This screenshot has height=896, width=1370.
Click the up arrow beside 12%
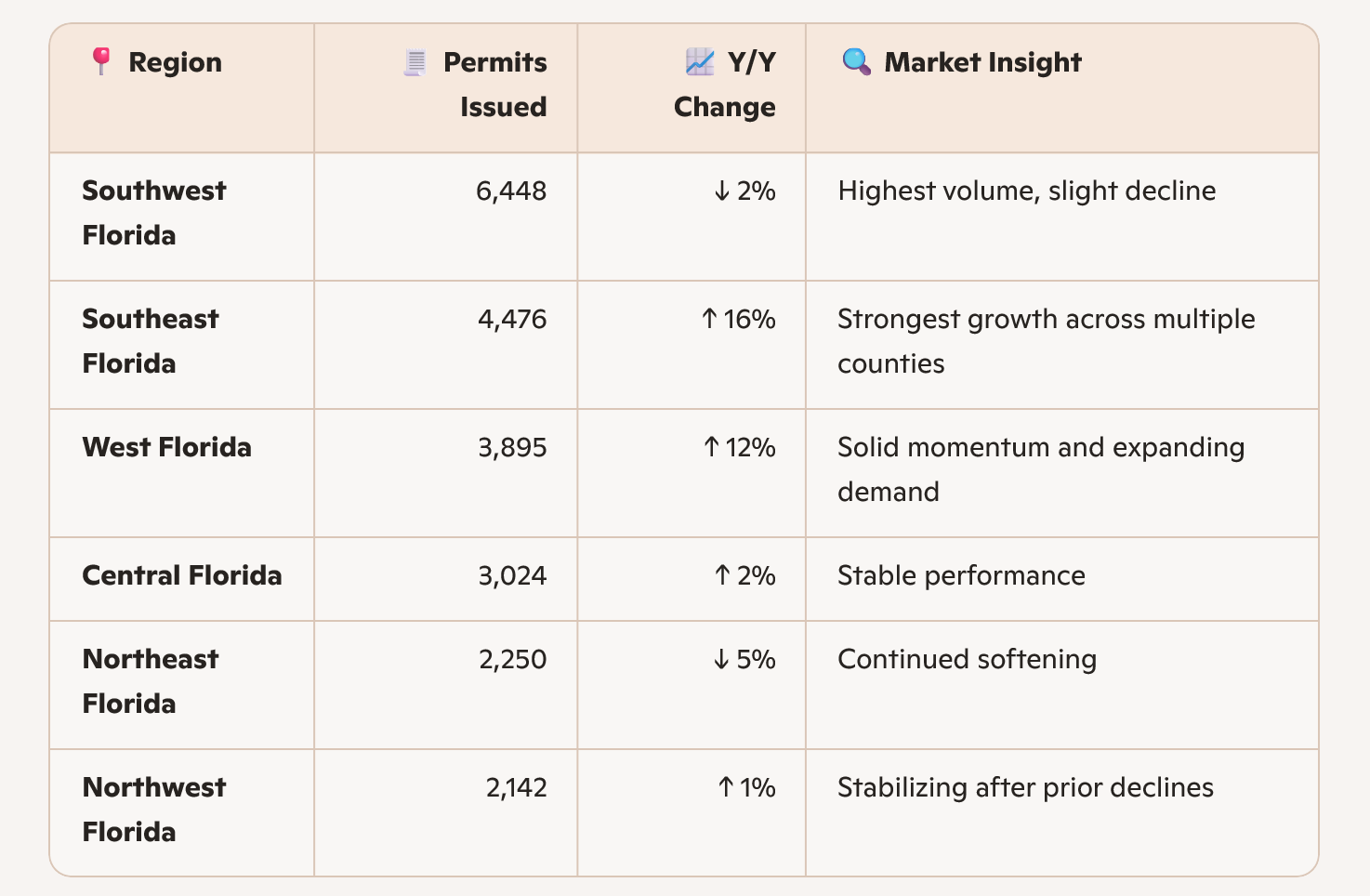711,448
